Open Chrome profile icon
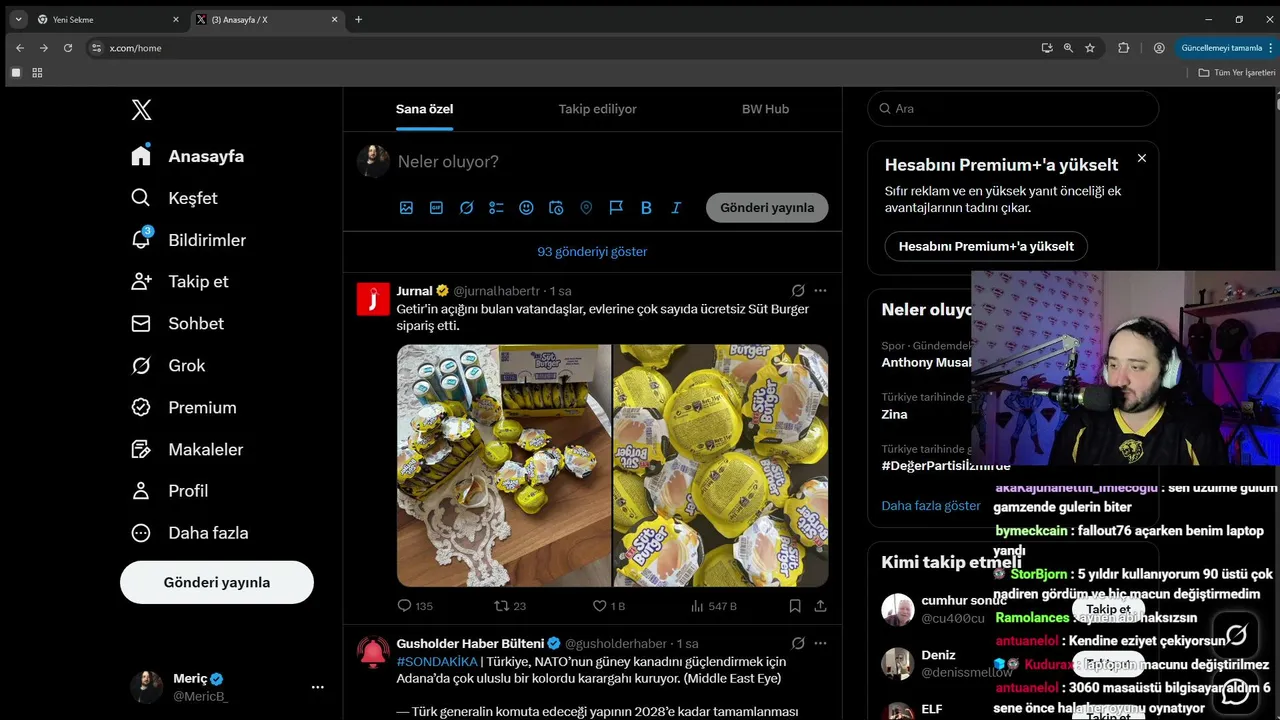This screenshot has height=720, width=1280. tap(1159, 48)
